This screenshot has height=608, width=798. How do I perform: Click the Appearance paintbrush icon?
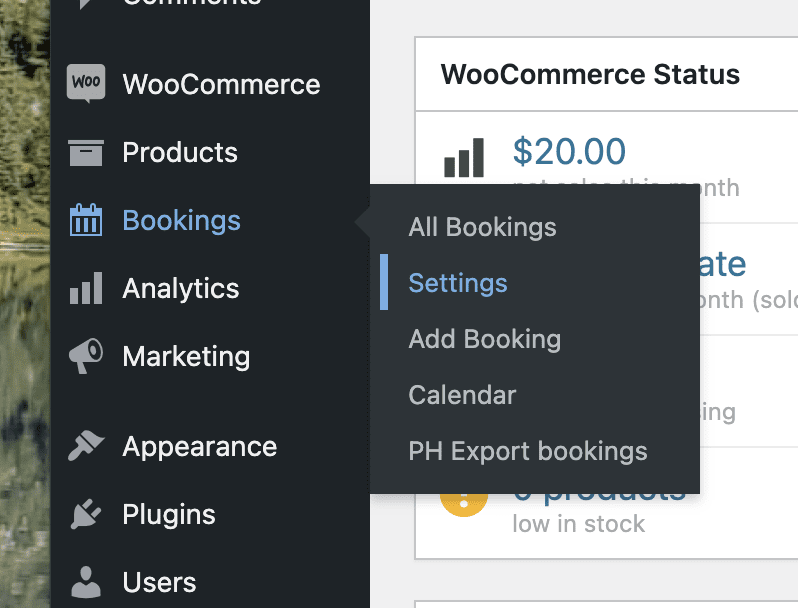86,446
